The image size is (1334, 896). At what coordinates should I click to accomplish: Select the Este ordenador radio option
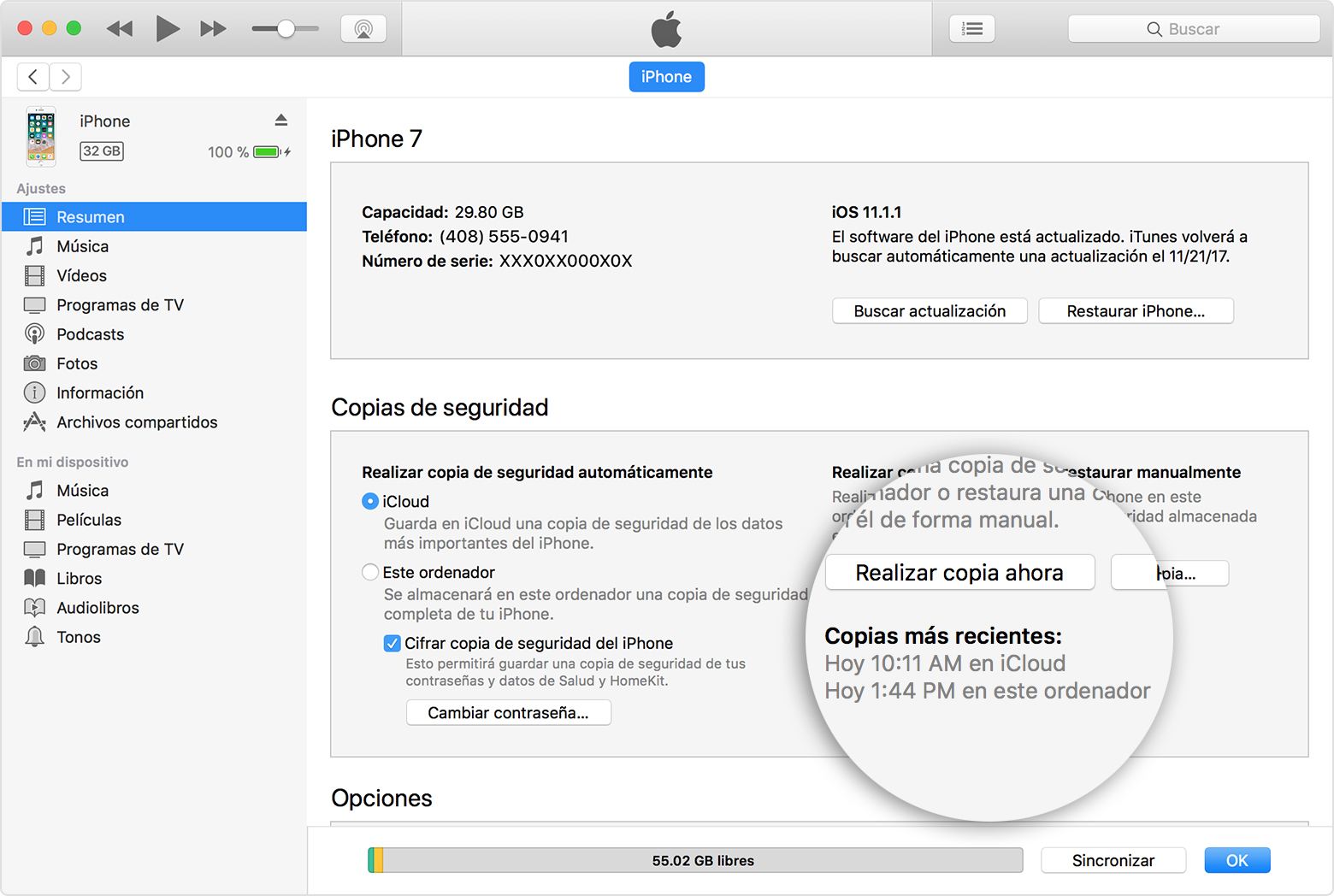click(370, 572)
